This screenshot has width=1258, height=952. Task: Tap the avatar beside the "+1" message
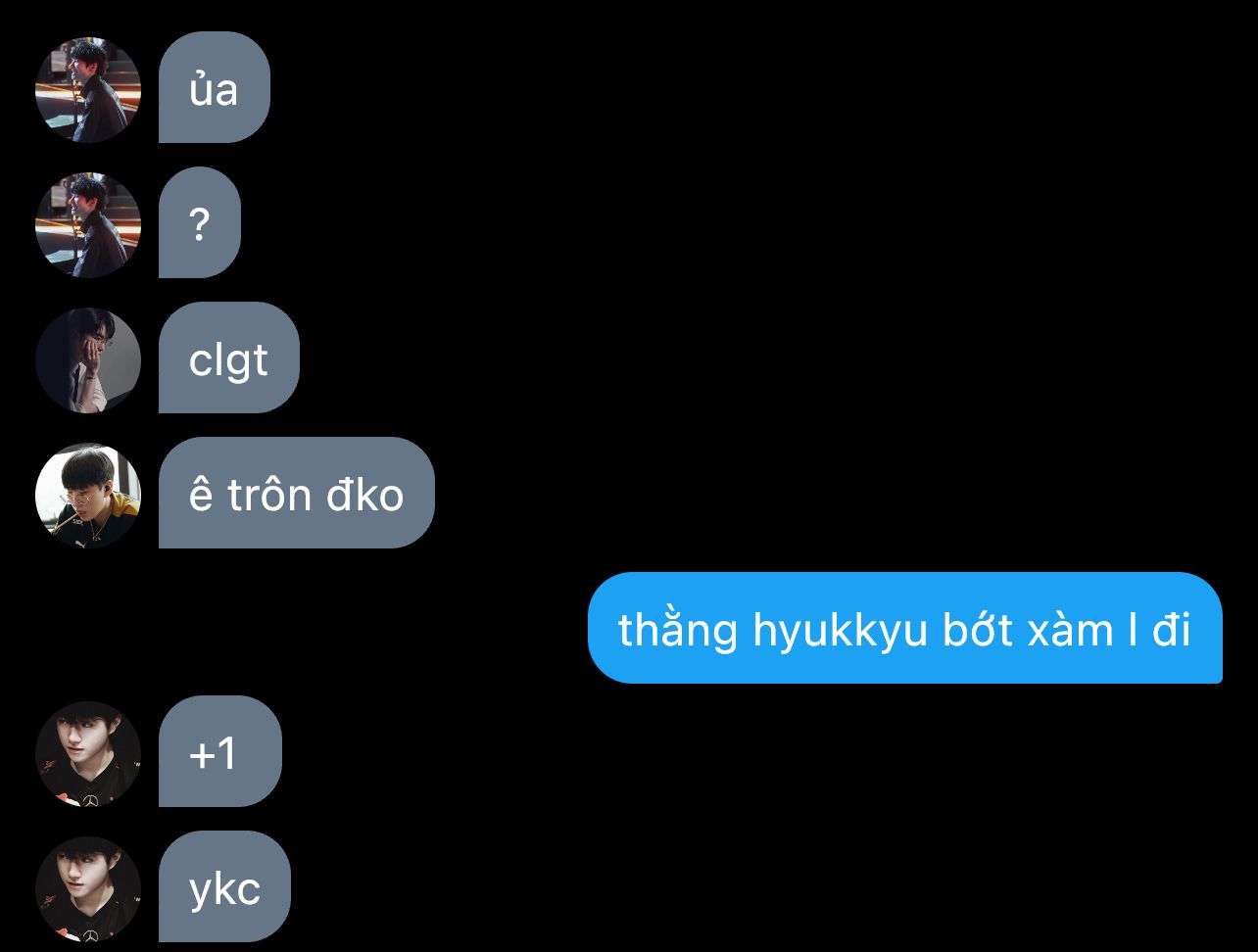point(88,754)
